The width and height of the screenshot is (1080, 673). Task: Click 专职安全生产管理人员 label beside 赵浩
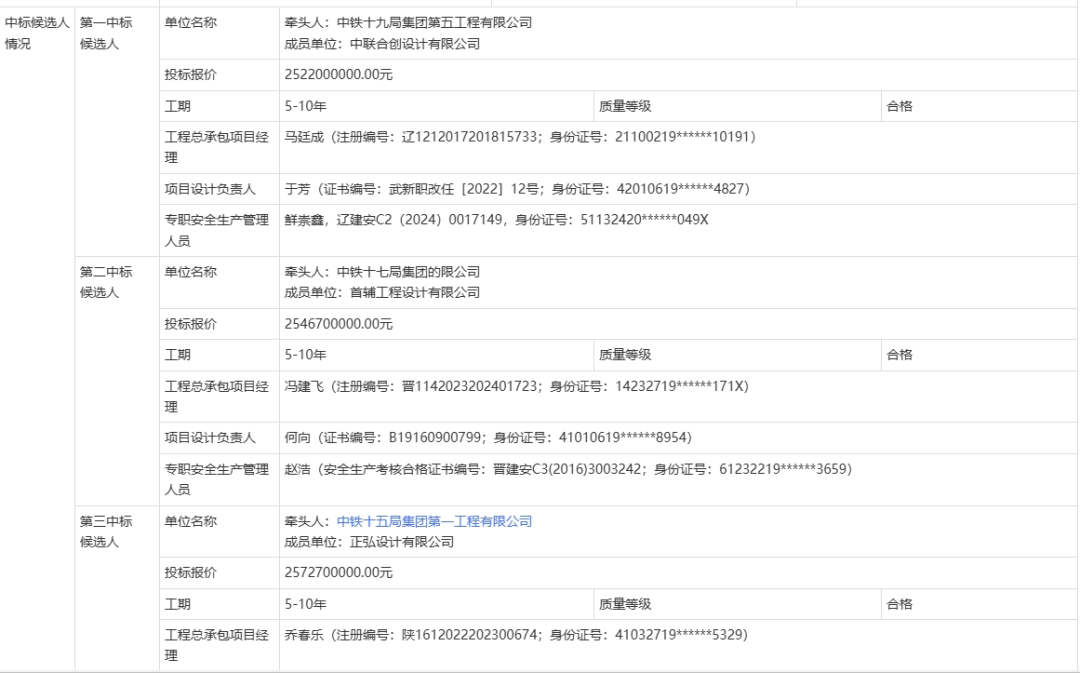[216, 479]
